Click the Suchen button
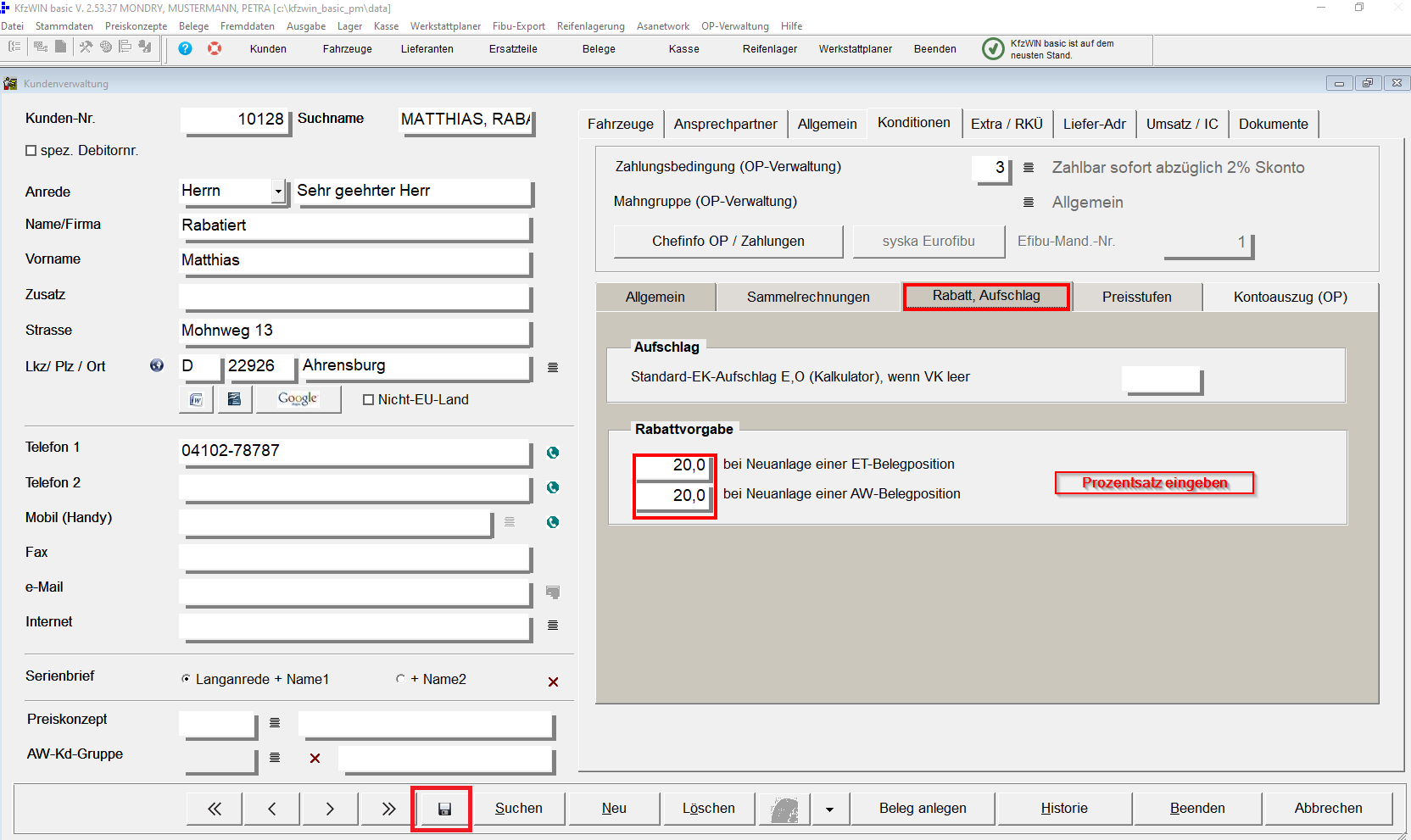 [519, 809]
